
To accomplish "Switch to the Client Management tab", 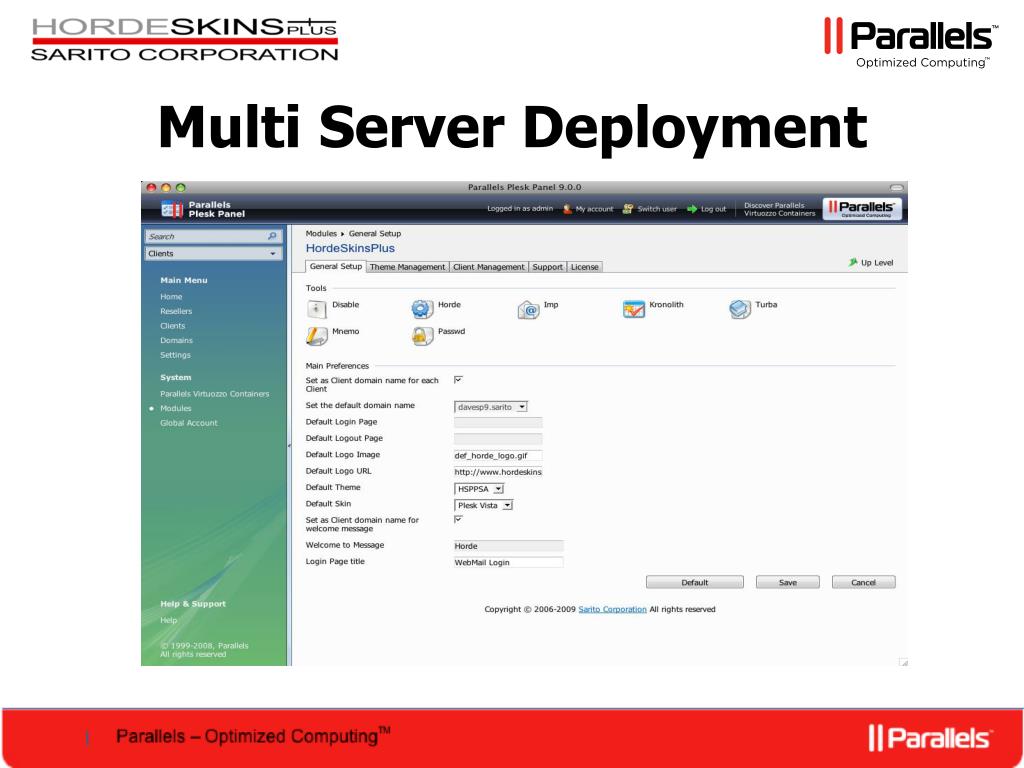I will pos(489,267).
